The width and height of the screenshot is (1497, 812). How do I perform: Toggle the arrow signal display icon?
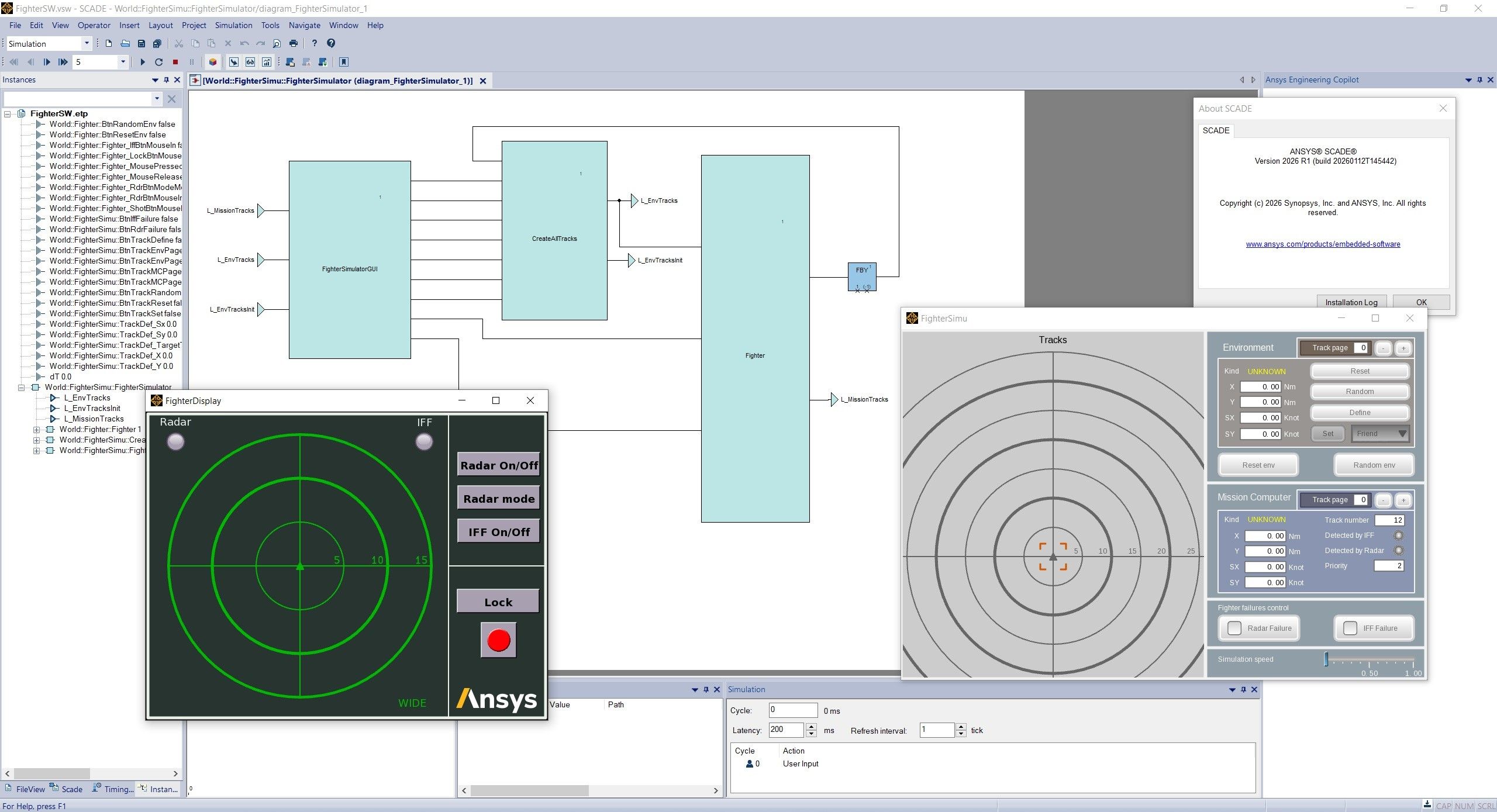tap(234, 62)
